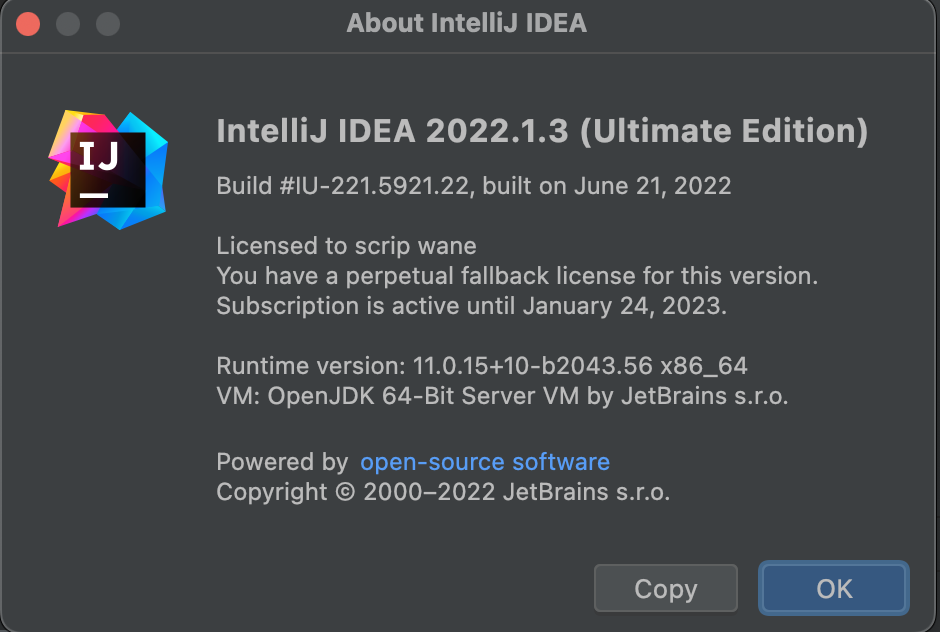Click the Runtime version line

[482, 366]
